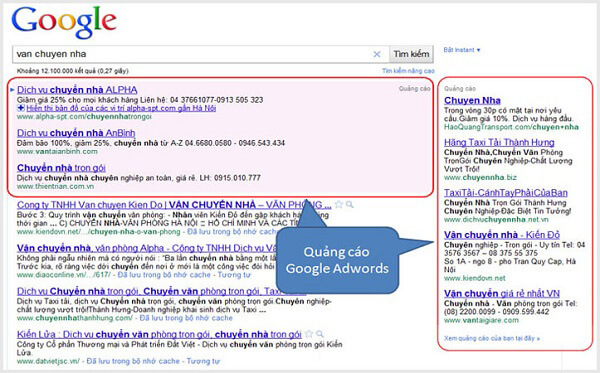Open the cached copy of kiendovn.net result

(x=232, y=232)
